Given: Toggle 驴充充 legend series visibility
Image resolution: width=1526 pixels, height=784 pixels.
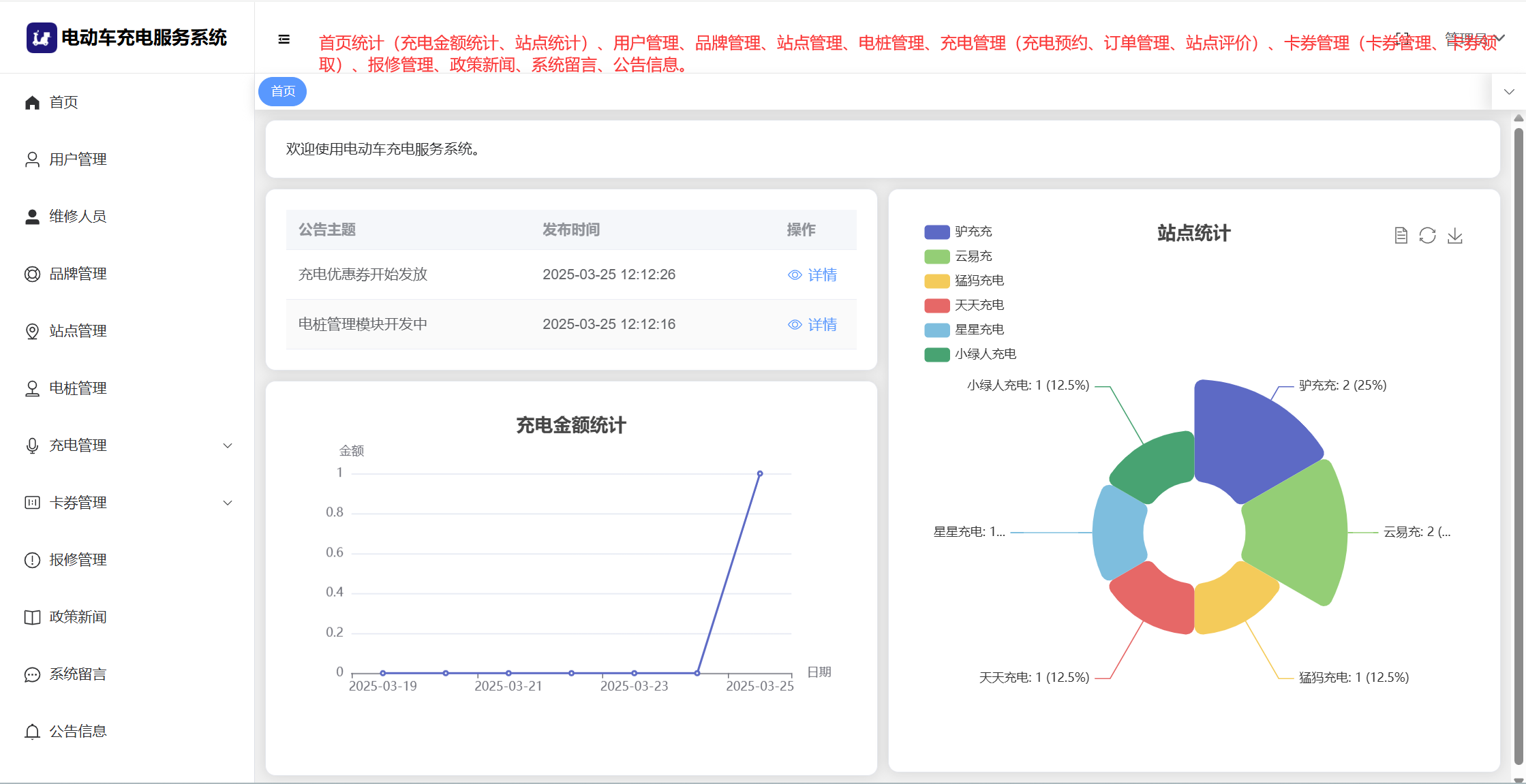Looking at the screenshot, I should 937,232.
